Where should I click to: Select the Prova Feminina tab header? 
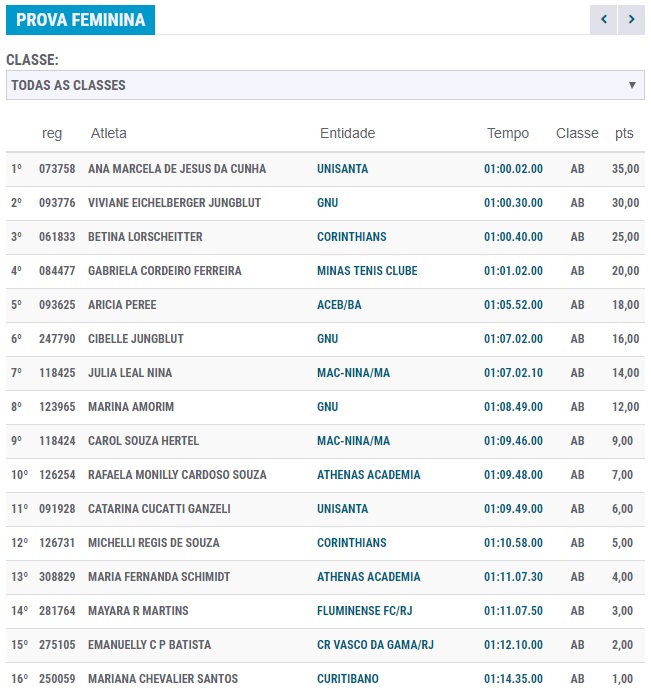point(80,20)
